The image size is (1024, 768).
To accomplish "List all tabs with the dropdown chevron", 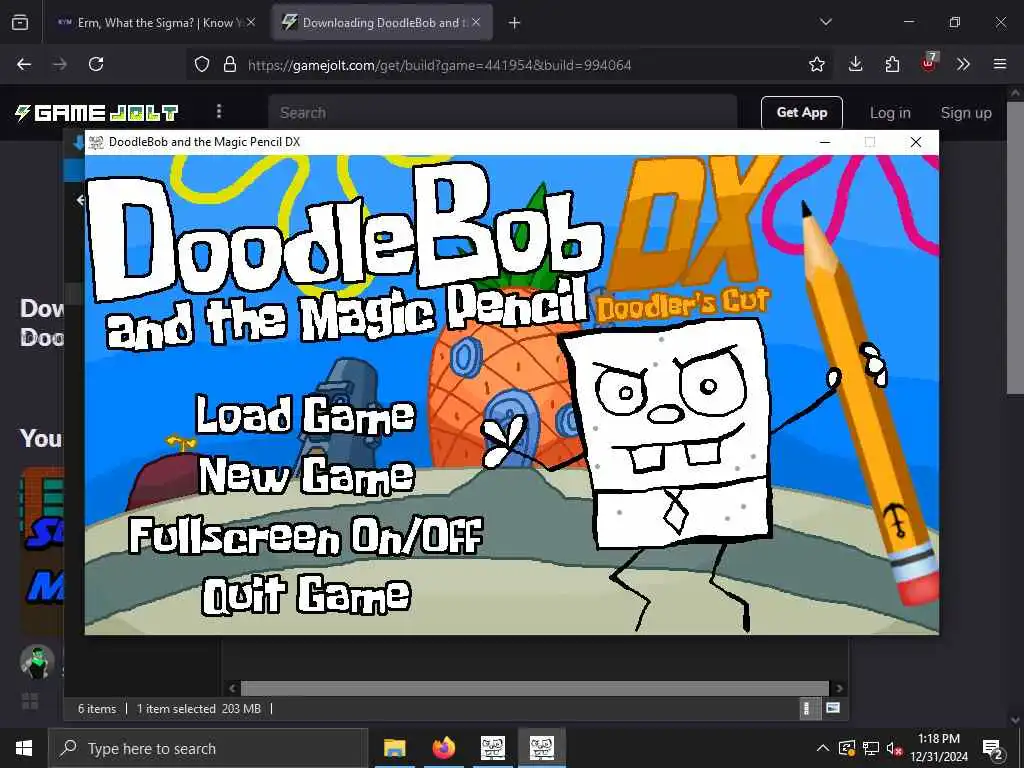I will 825,22.
